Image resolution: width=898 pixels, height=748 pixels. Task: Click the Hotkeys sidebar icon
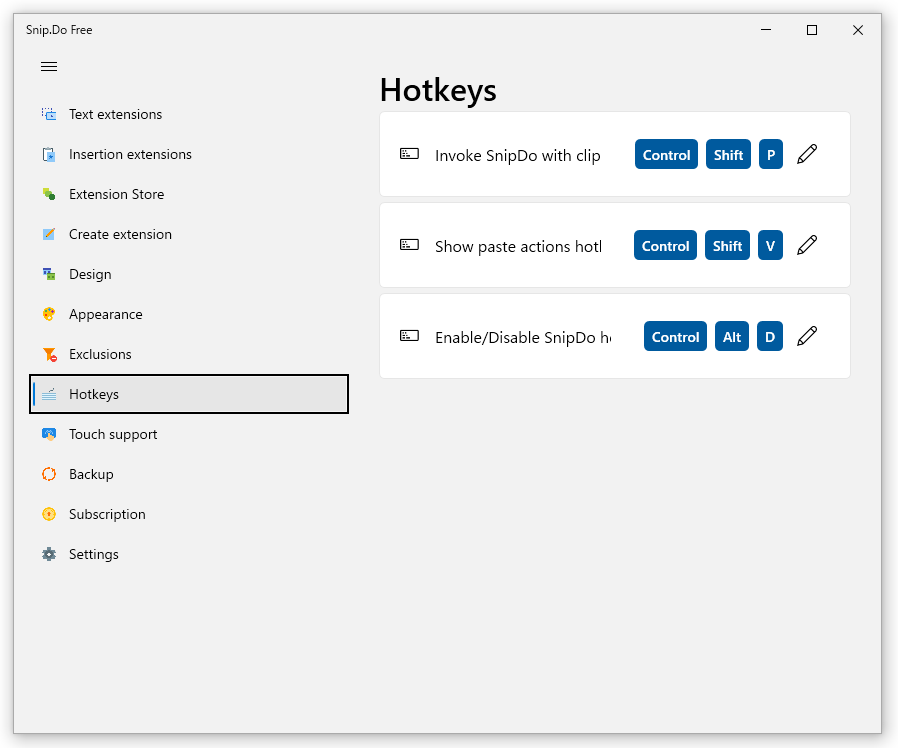pos(49,394)
